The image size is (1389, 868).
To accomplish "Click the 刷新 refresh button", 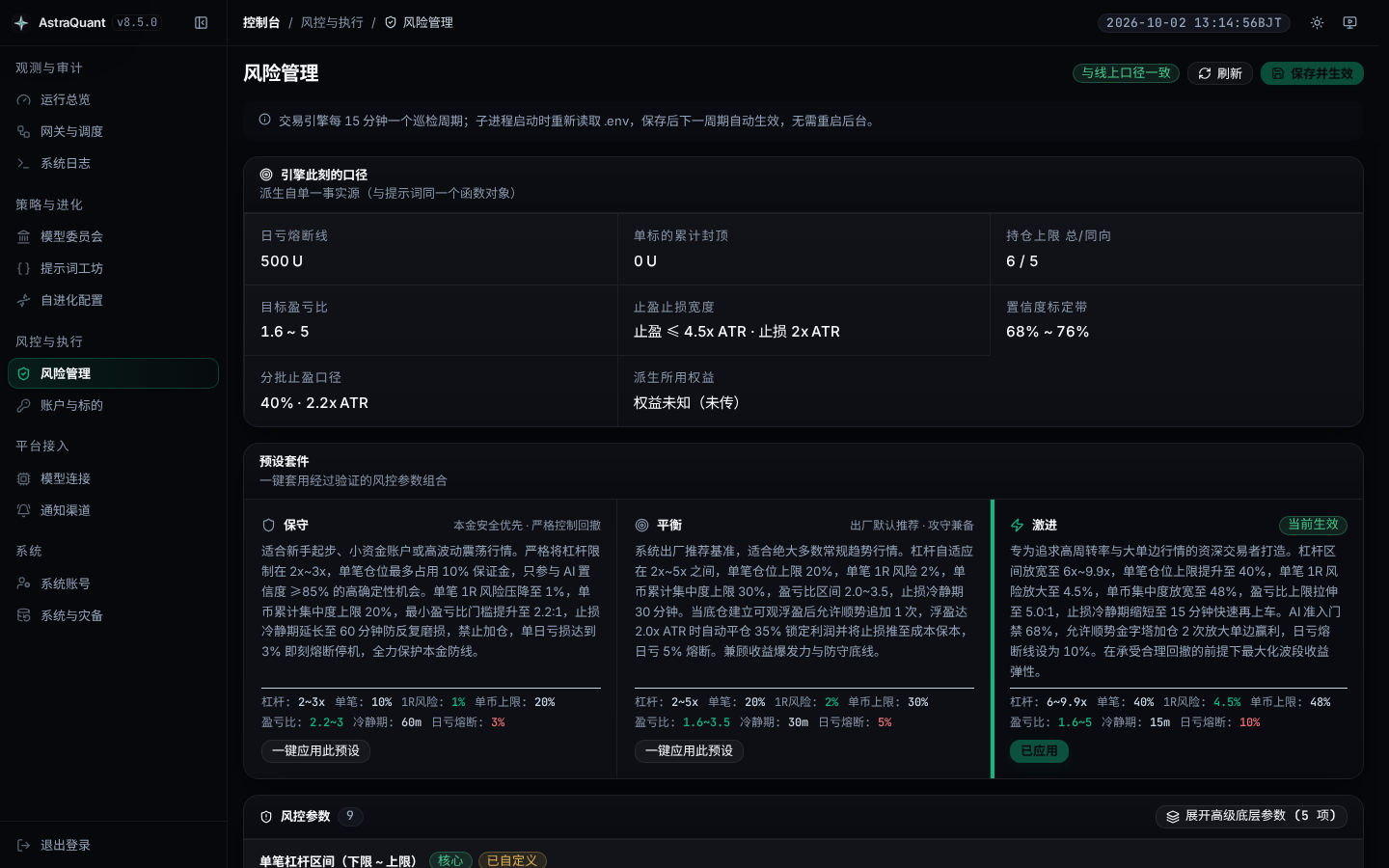I will tap(1220, 73).
